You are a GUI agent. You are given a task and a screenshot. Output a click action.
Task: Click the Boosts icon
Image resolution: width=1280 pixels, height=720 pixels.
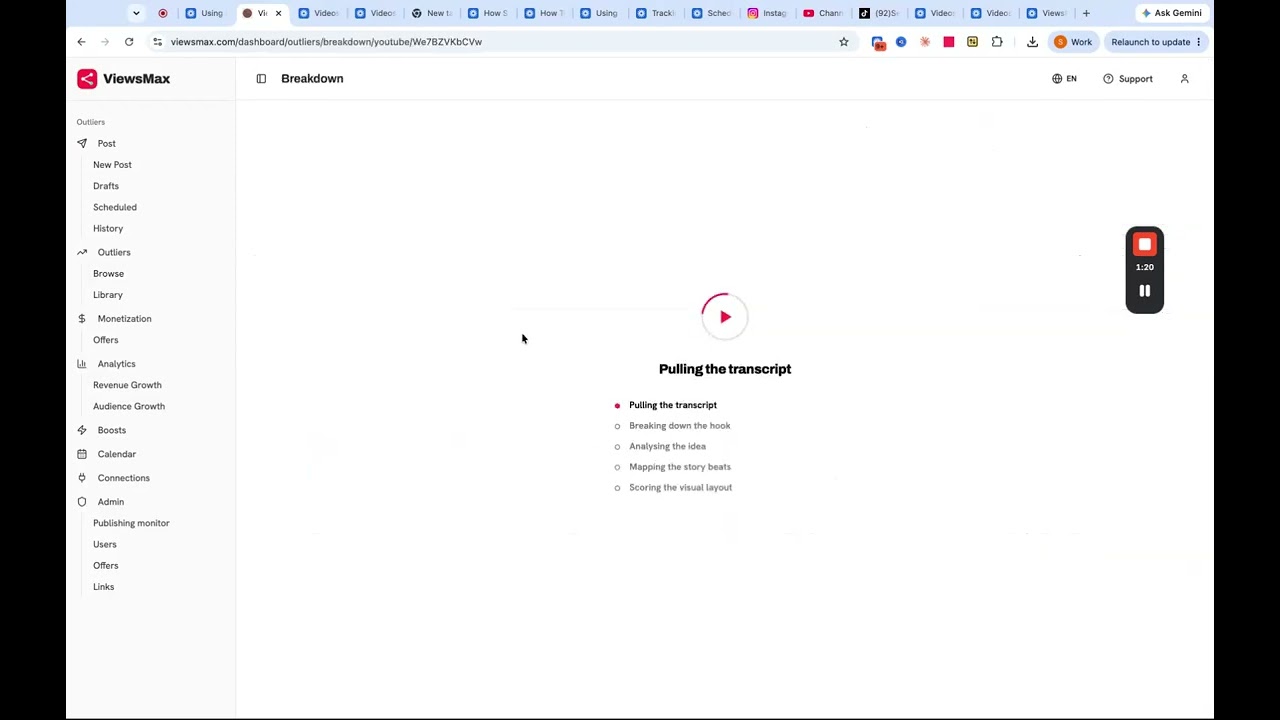[x=82, y=430]
